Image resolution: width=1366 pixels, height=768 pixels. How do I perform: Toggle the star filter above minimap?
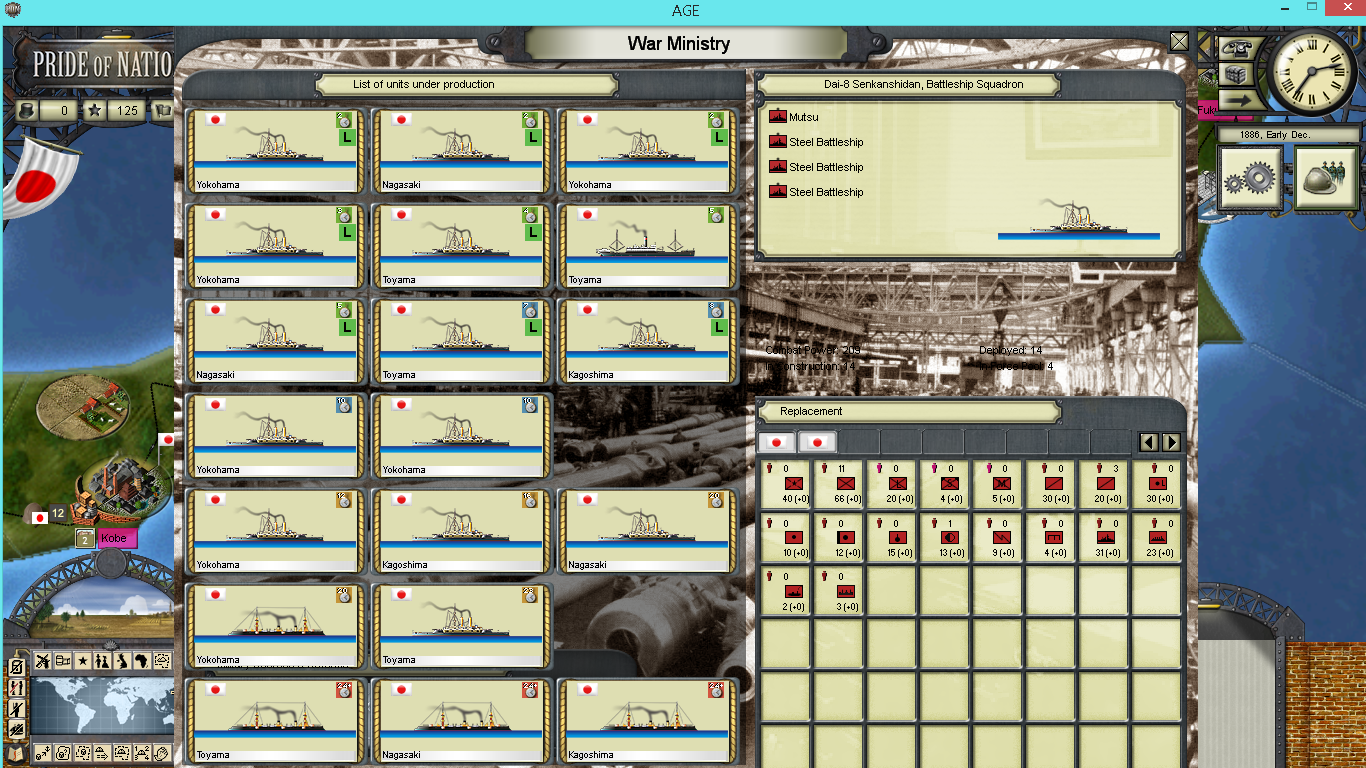pyautogui.click(x=83, y=661)
